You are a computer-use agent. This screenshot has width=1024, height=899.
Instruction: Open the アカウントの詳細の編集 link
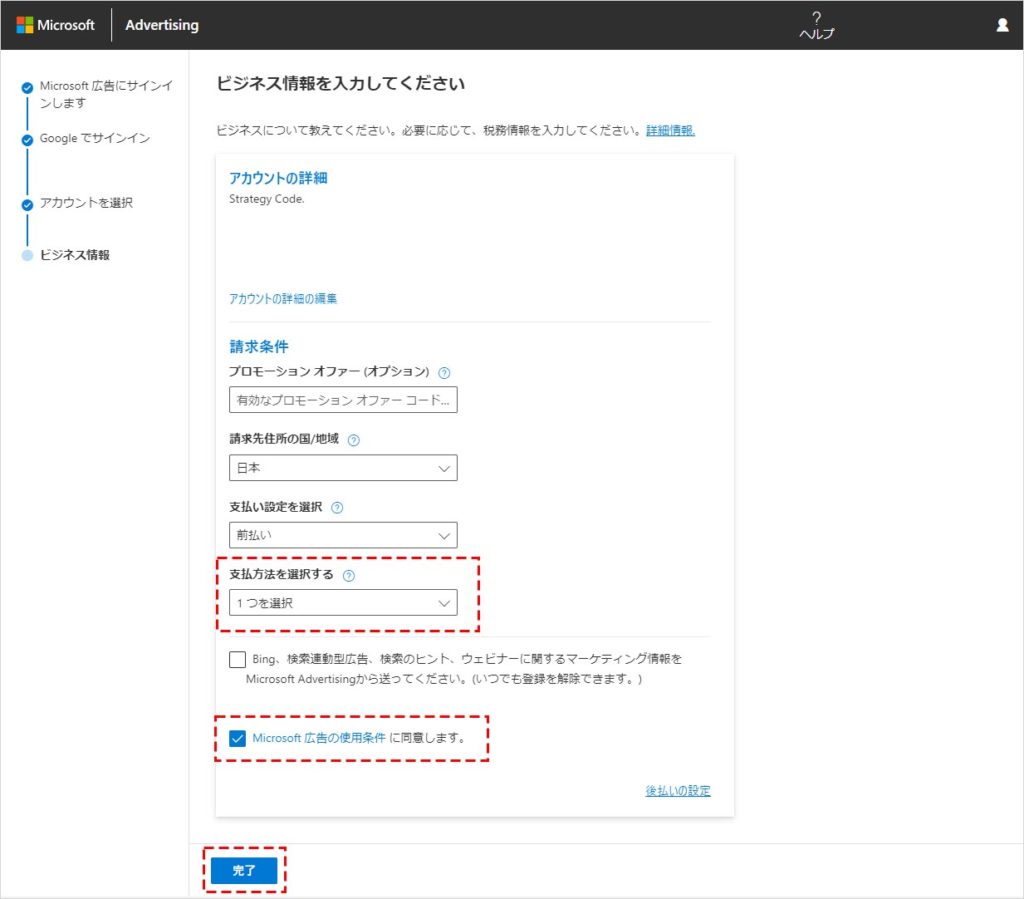point(283,299)
